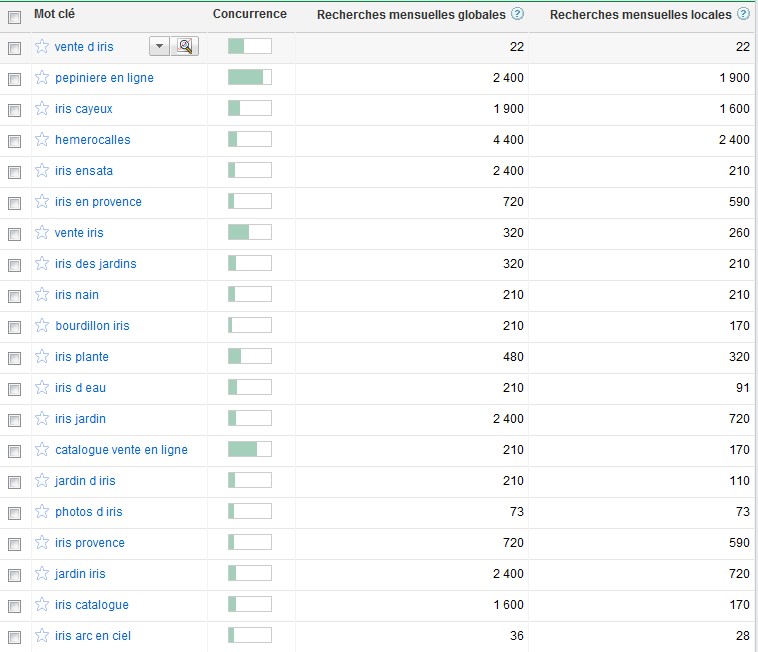This screenshot has width=758, height=652.
Task: Open the 'hemerocalles' keyword link
Action: [93, 140]
